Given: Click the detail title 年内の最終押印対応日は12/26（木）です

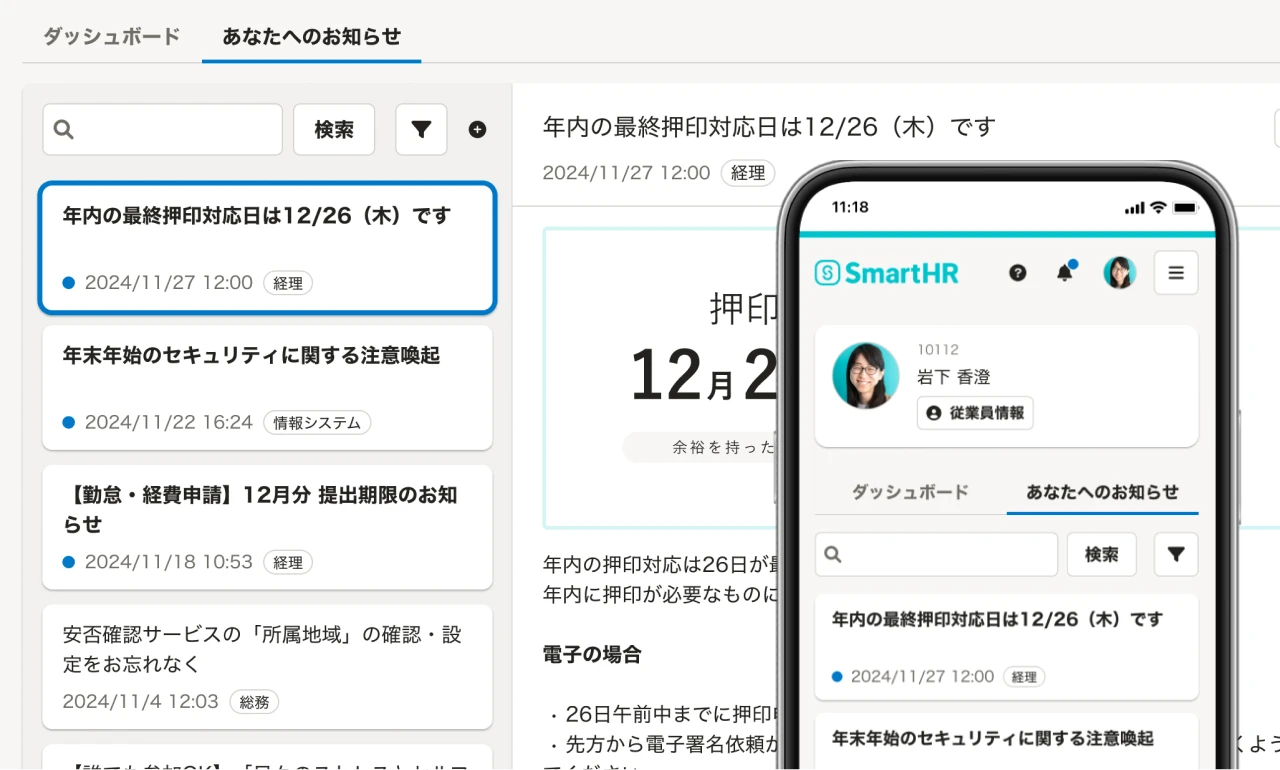Looking at the screenshot, I should (770, 127).
